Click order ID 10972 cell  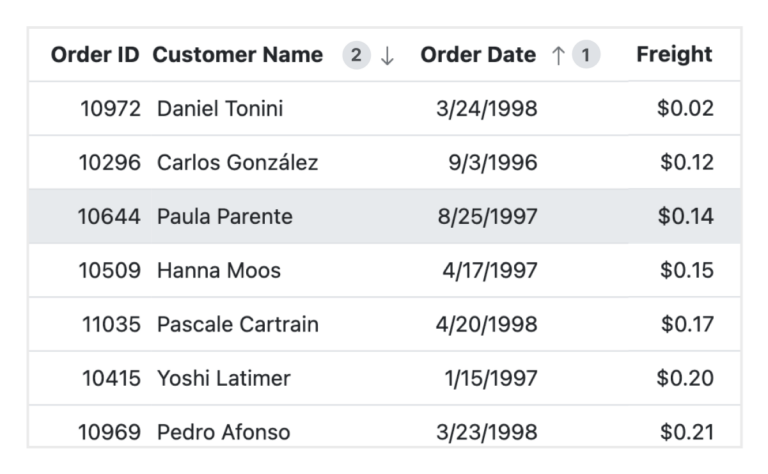point(111,109)
